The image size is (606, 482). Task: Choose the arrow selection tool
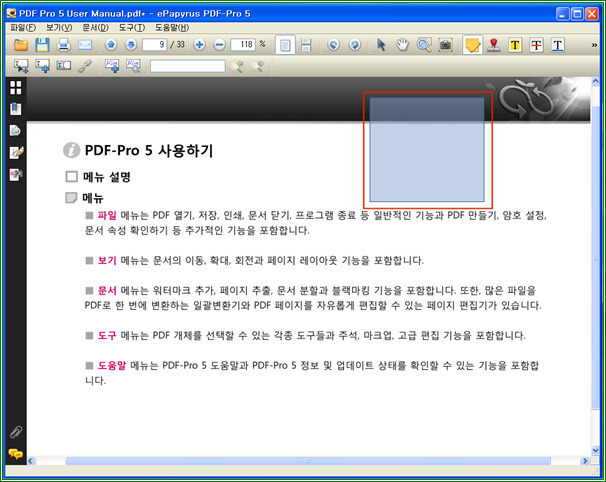pyautogui.click(x=381, y=45)
